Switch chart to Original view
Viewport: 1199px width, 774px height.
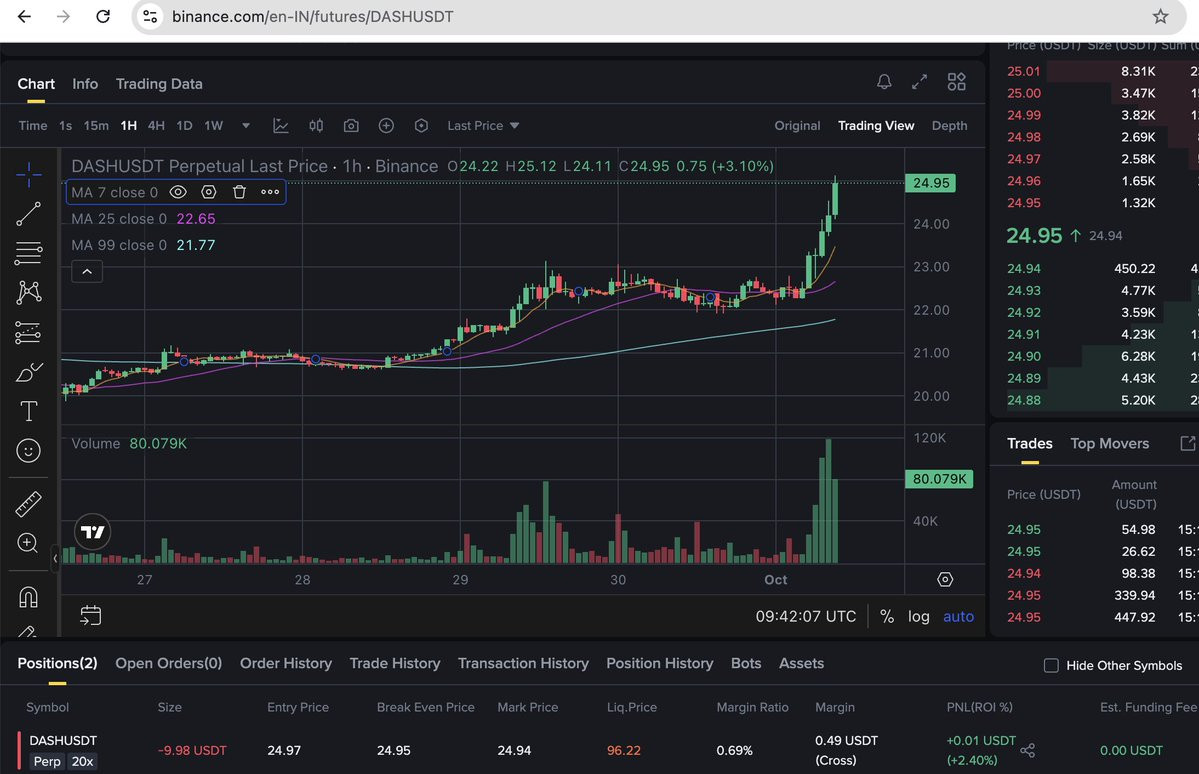(x=797, y=125)
